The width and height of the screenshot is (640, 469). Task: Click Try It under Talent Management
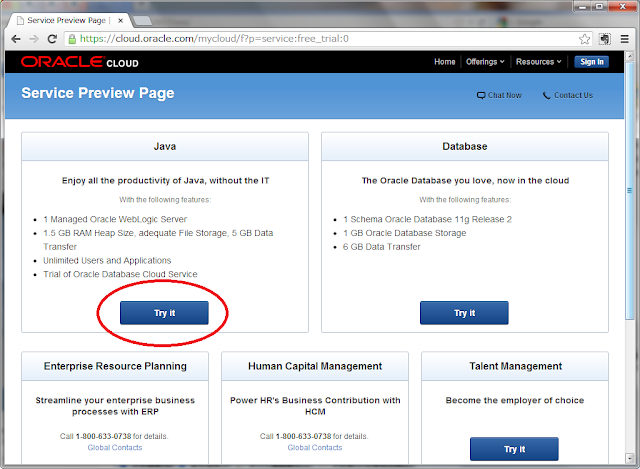[514, 449]
